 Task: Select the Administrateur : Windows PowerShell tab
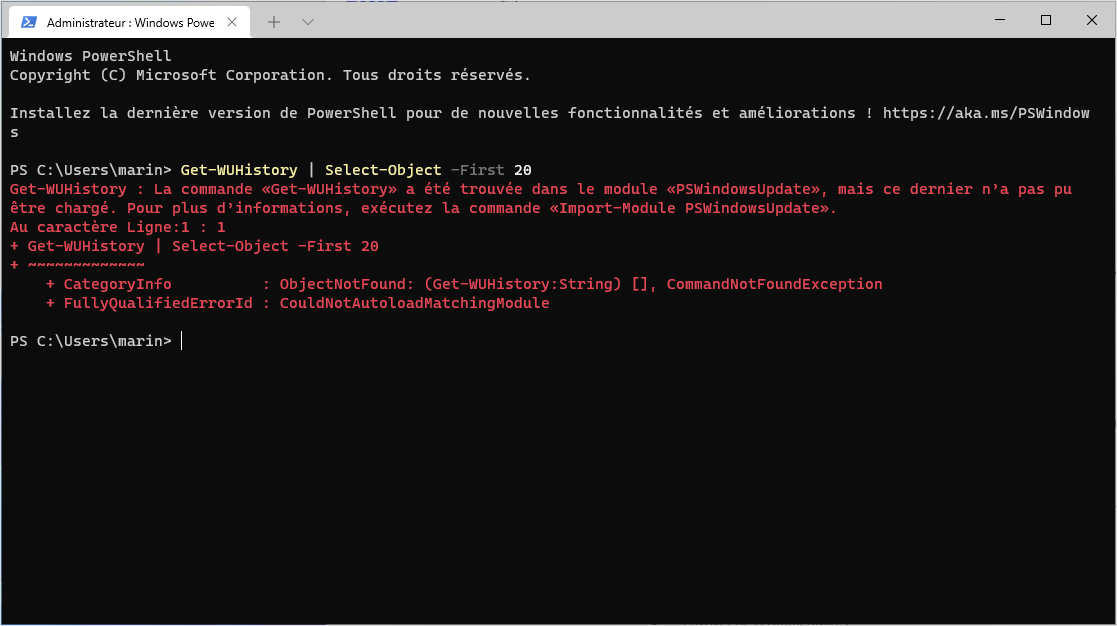click(x=130, y=22)
